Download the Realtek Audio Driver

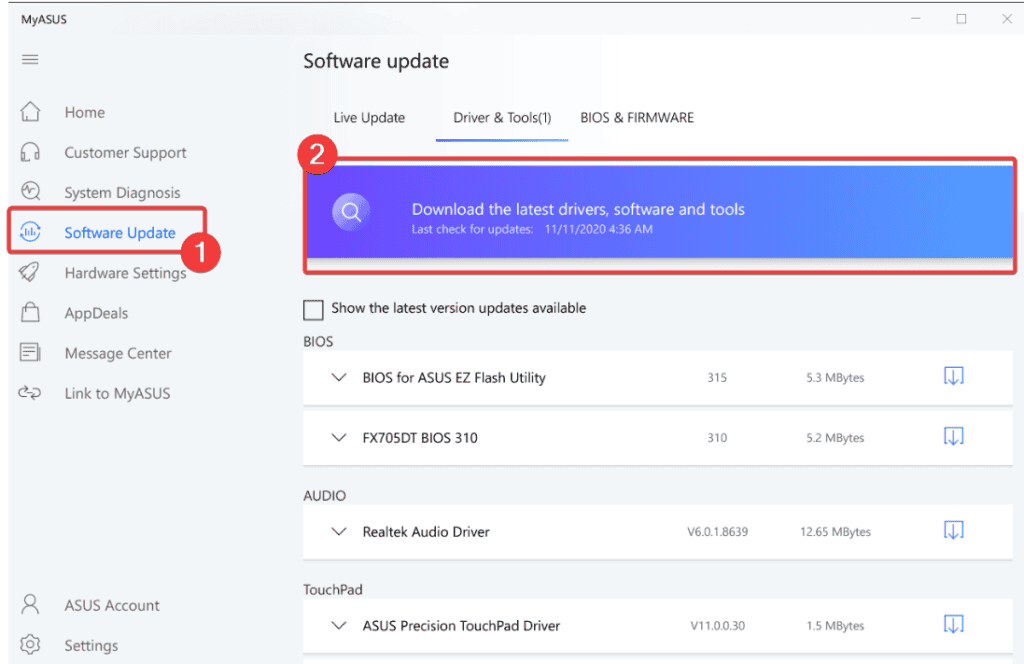[953, 530]
